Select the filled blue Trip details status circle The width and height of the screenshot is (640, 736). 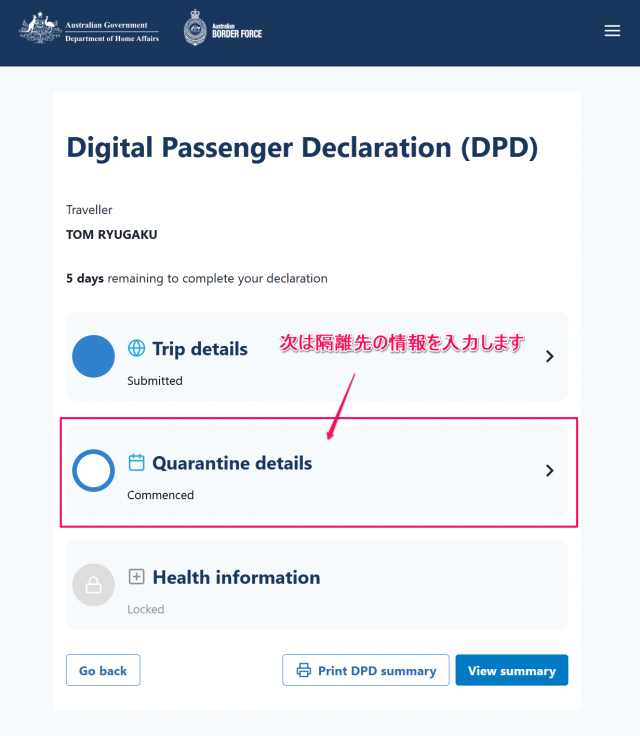point(93,356)
